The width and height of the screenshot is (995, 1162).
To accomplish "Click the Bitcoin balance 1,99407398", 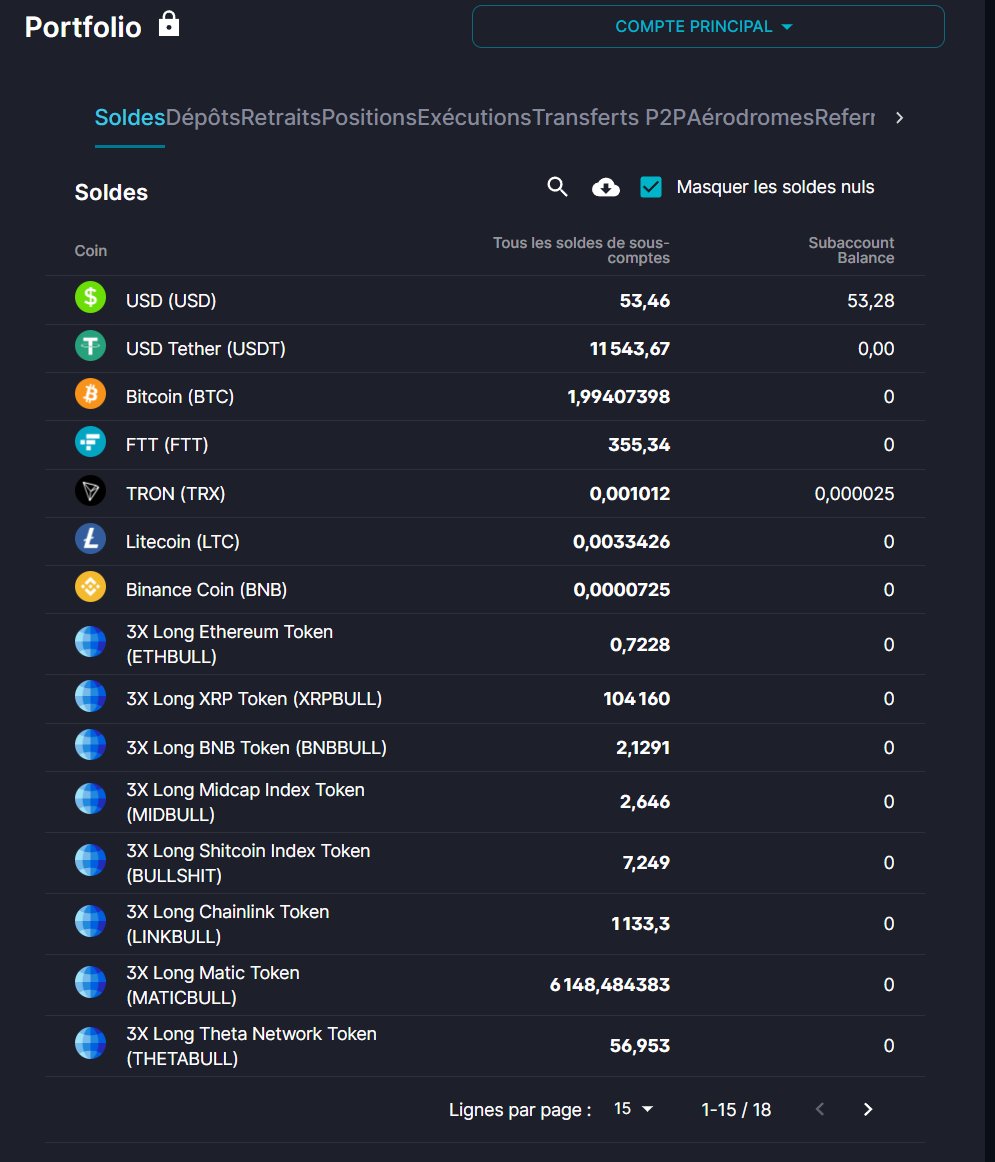I will pyautogui.click(x=619, y=396).
